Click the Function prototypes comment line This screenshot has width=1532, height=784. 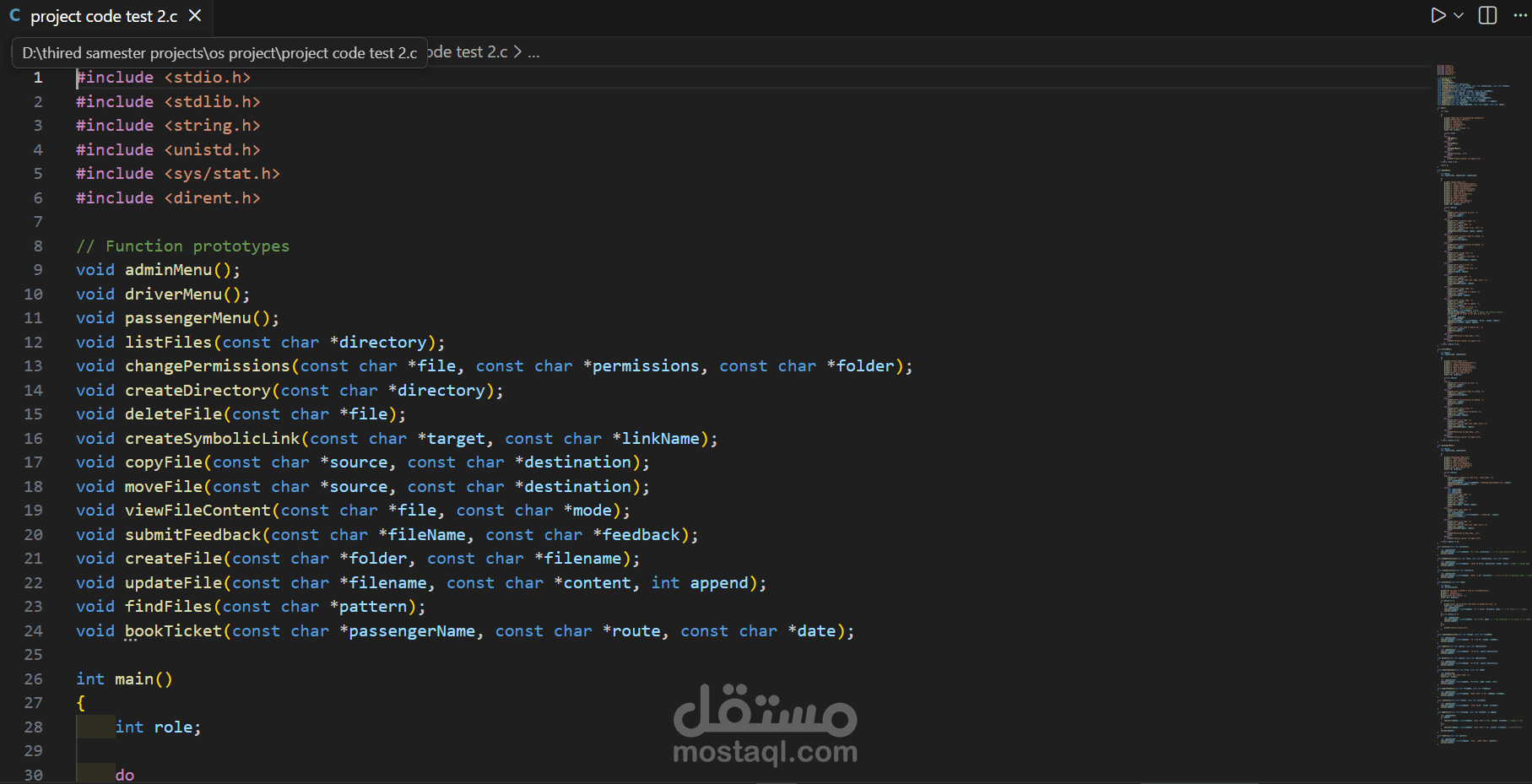[182, 246]
